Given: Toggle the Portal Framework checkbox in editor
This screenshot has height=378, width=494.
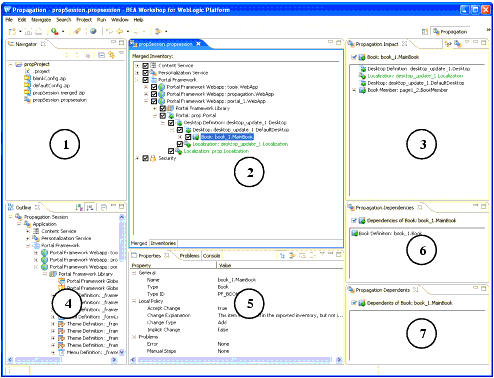Looking at the screenshot, I should (145, 80).
